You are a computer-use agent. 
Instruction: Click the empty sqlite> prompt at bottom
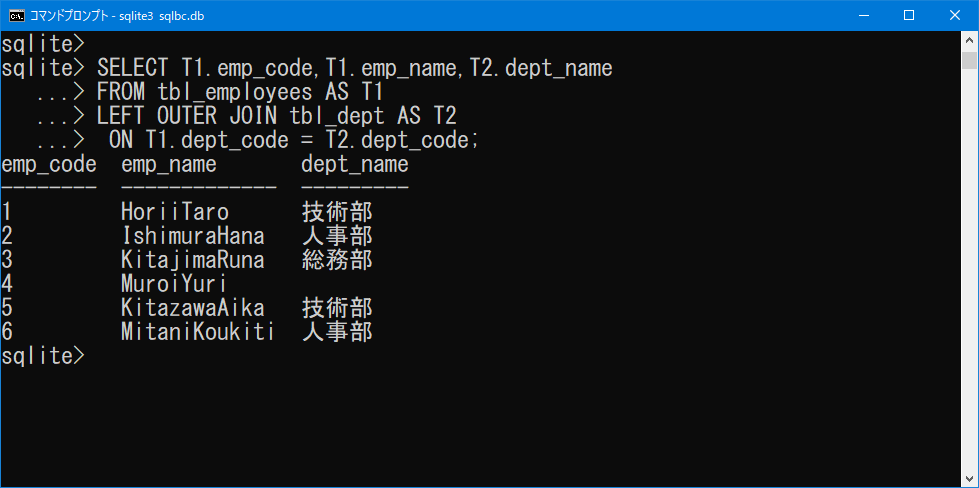[42, 356]
